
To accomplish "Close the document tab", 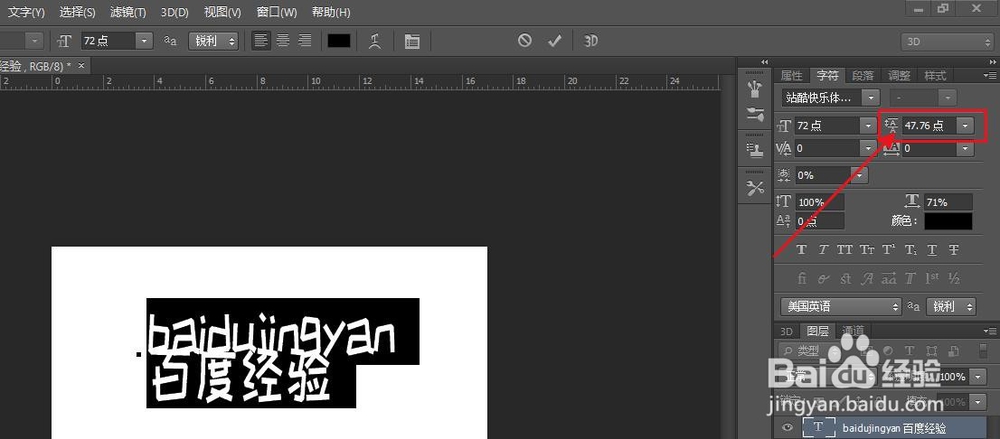I will click(x=81, y=66).
